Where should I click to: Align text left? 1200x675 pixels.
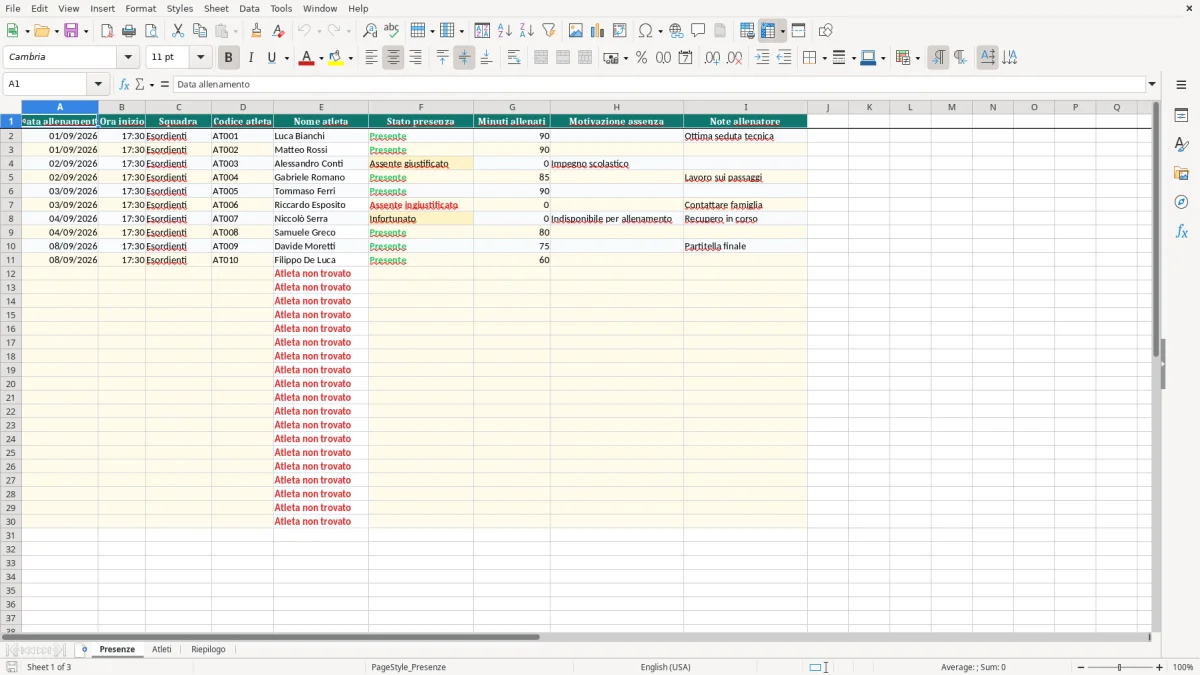point(371,58)
